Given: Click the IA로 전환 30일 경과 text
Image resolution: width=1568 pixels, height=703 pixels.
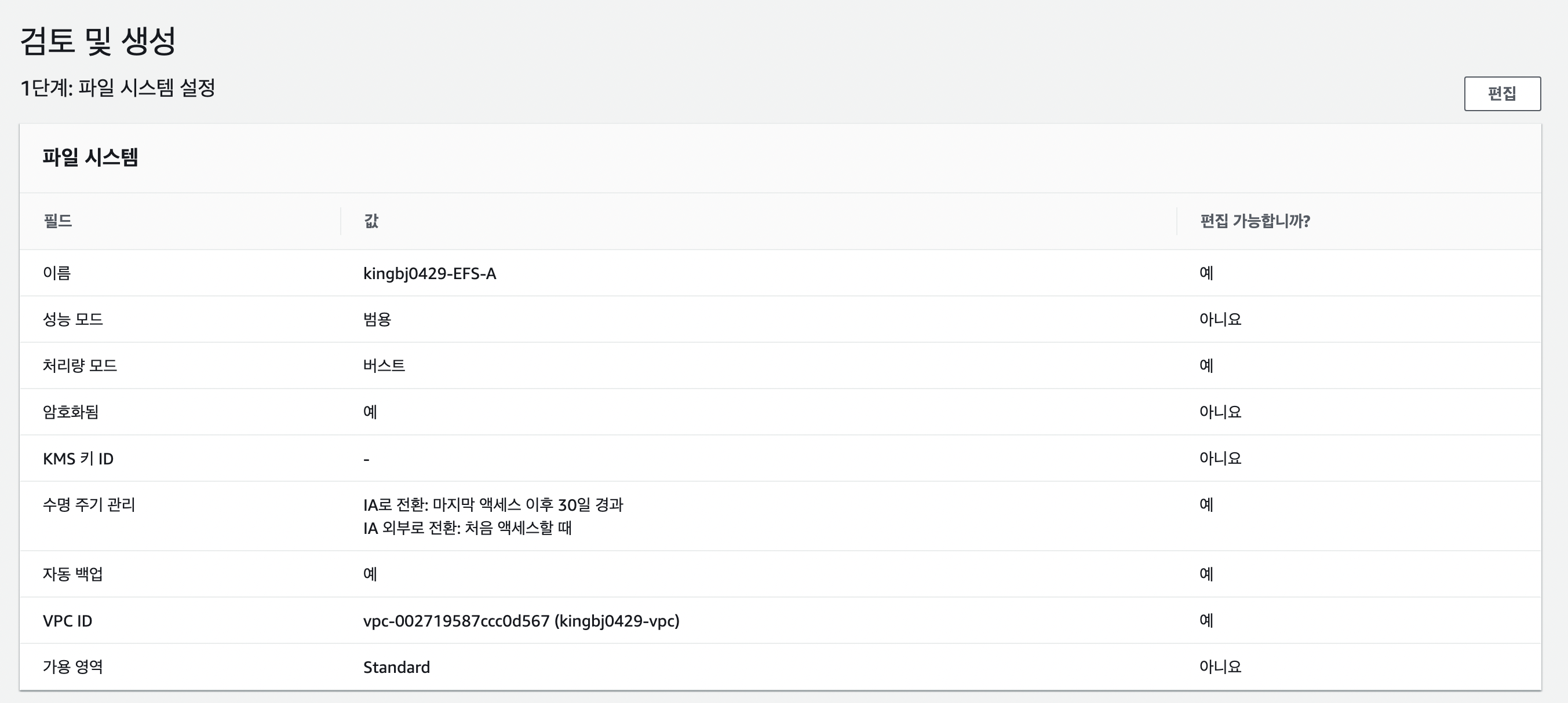Looking at the screenshot, I should coord(493,505).
